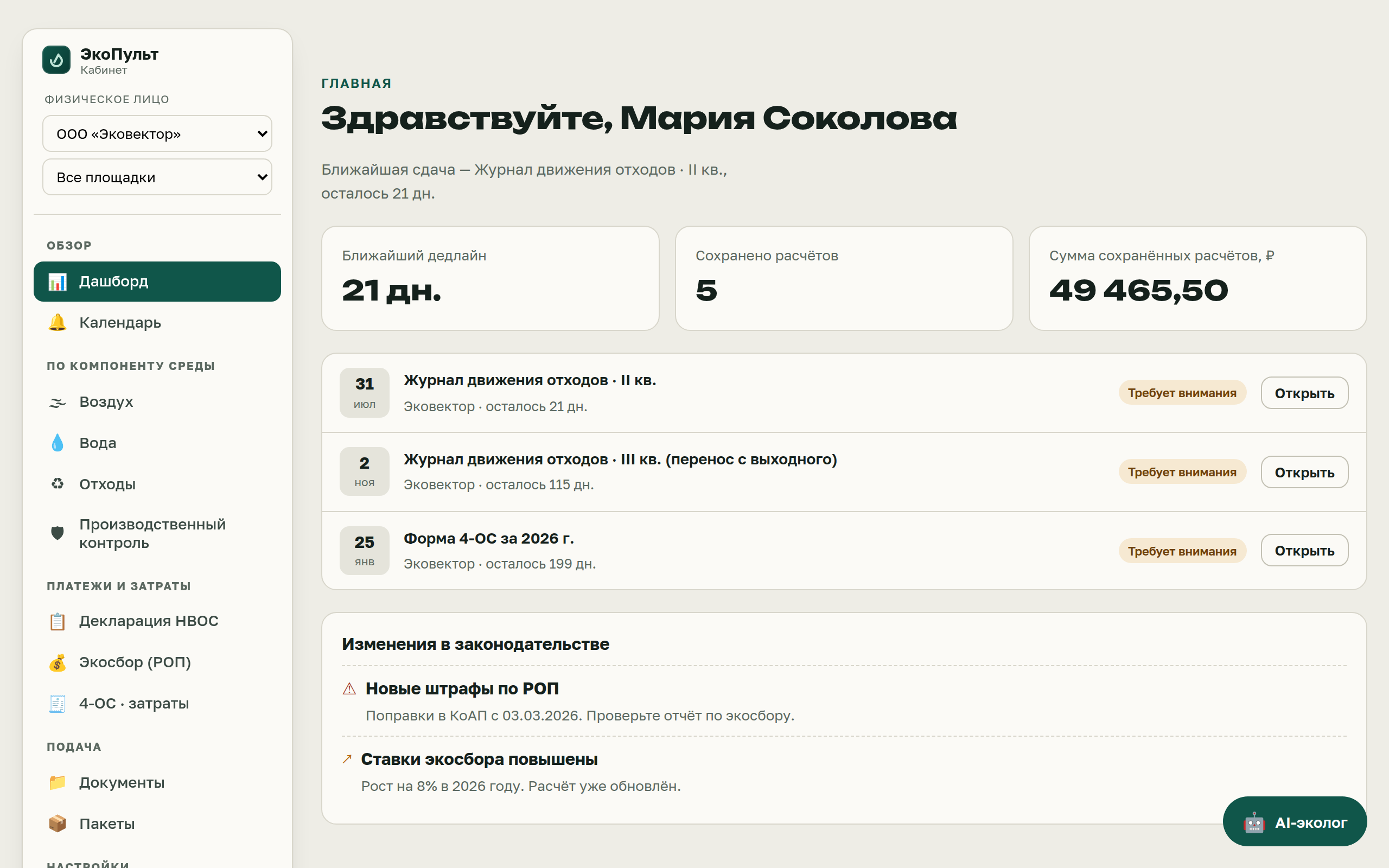The image size is (1389, 868).
Task: Click the Ближайший дедлайн 21 дн. card
Action: point(490,278)
